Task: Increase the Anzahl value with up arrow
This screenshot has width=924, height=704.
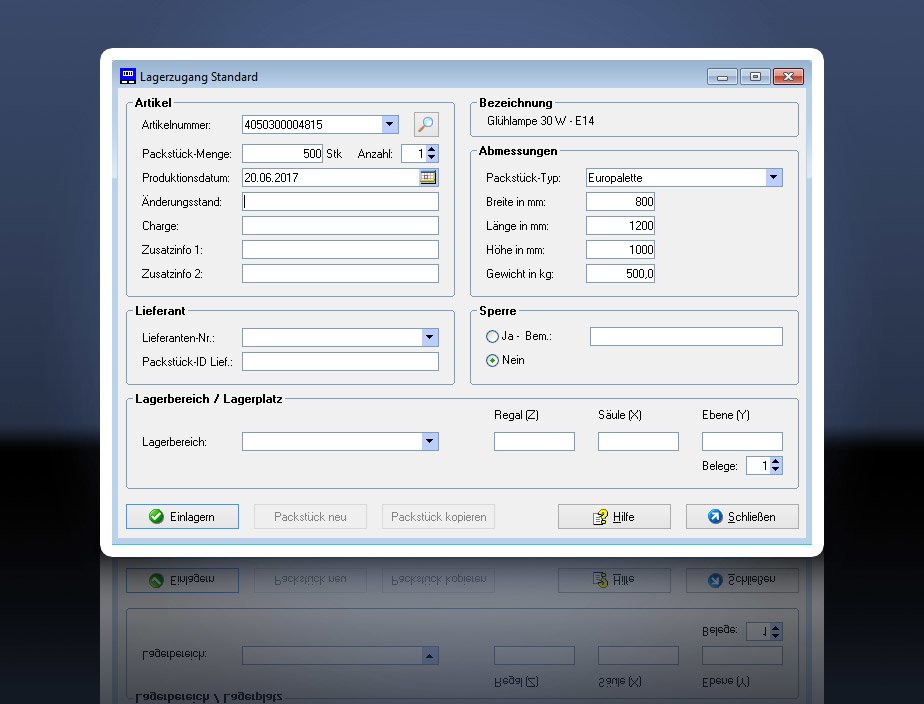Action: pos(431,150)
